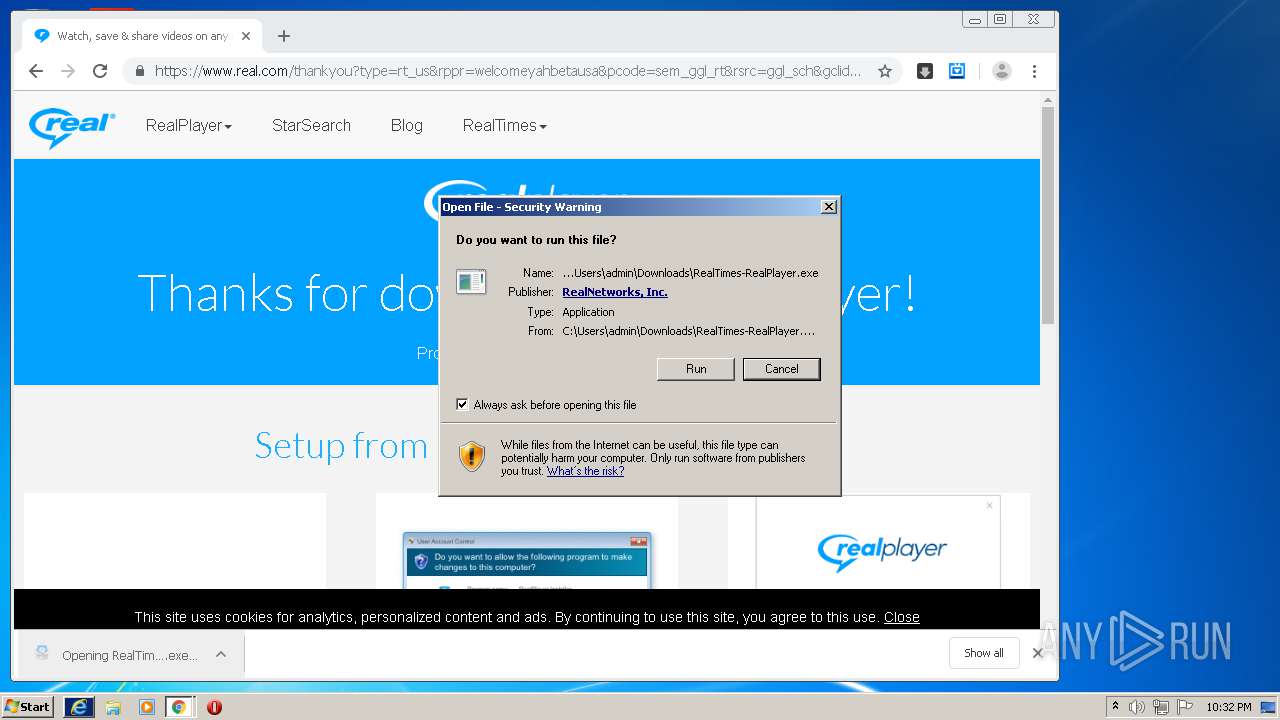Image resolution: width=1280 pixels, height=720 pixels.
Task: Click the padlock site info icon
Action: point(139,71)
